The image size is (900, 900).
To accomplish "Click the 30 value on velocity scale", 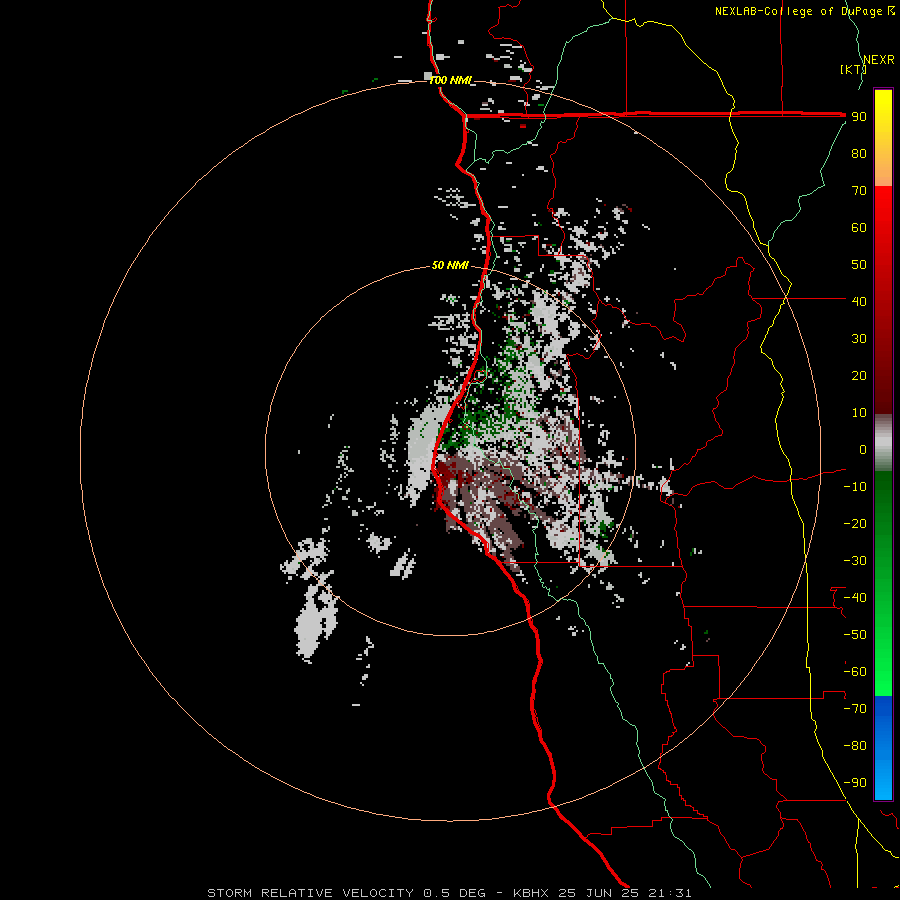I will coord(859,339).
